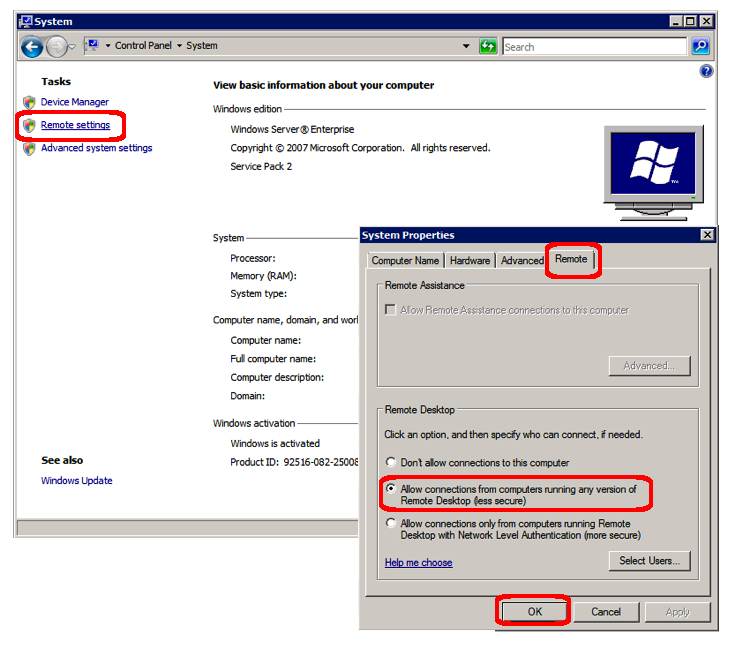Click Cancel in System Properties
740x647 pixels.
coord(606,612)
